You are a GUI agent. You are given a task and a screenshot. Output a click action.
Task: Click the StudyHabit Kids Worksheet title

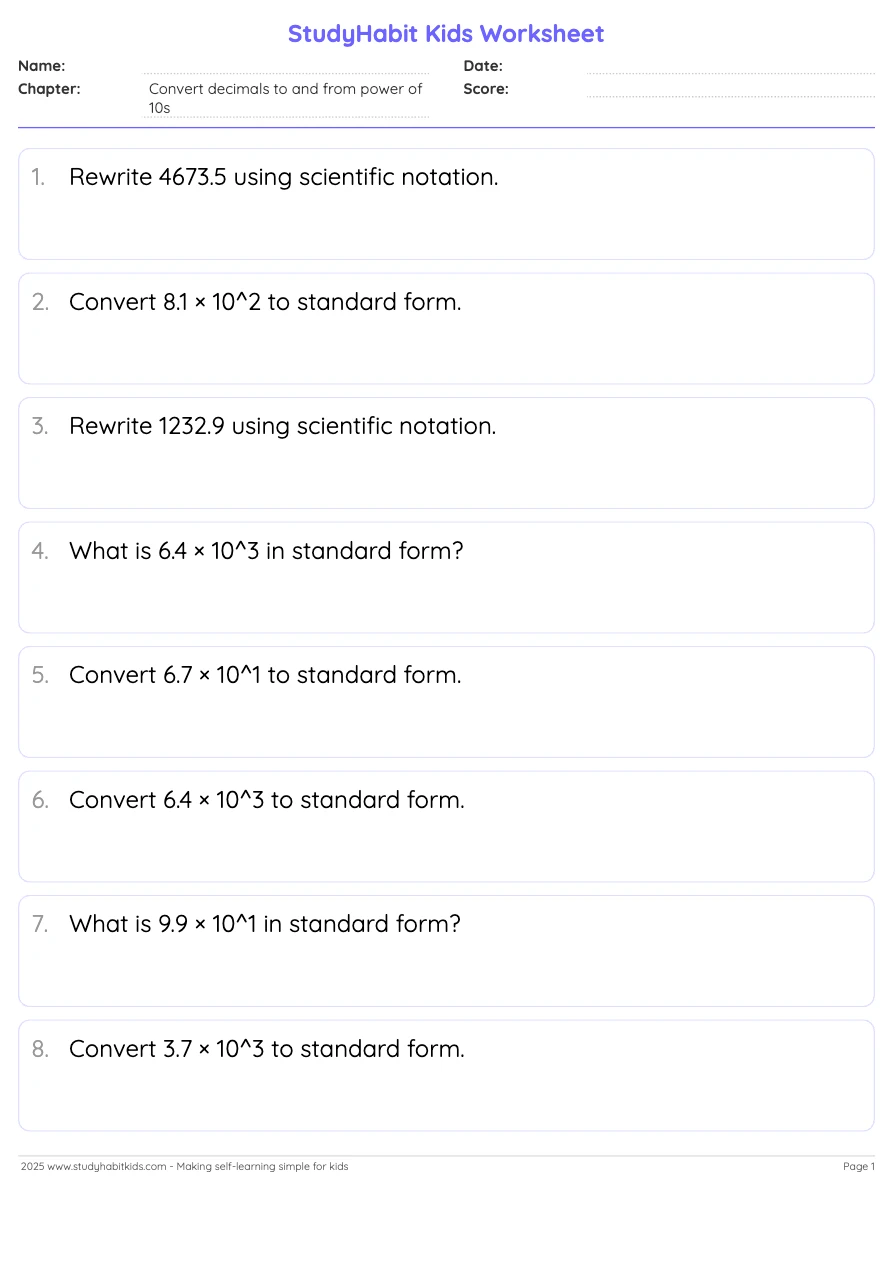pyautogui.click(x=446, y=34)
